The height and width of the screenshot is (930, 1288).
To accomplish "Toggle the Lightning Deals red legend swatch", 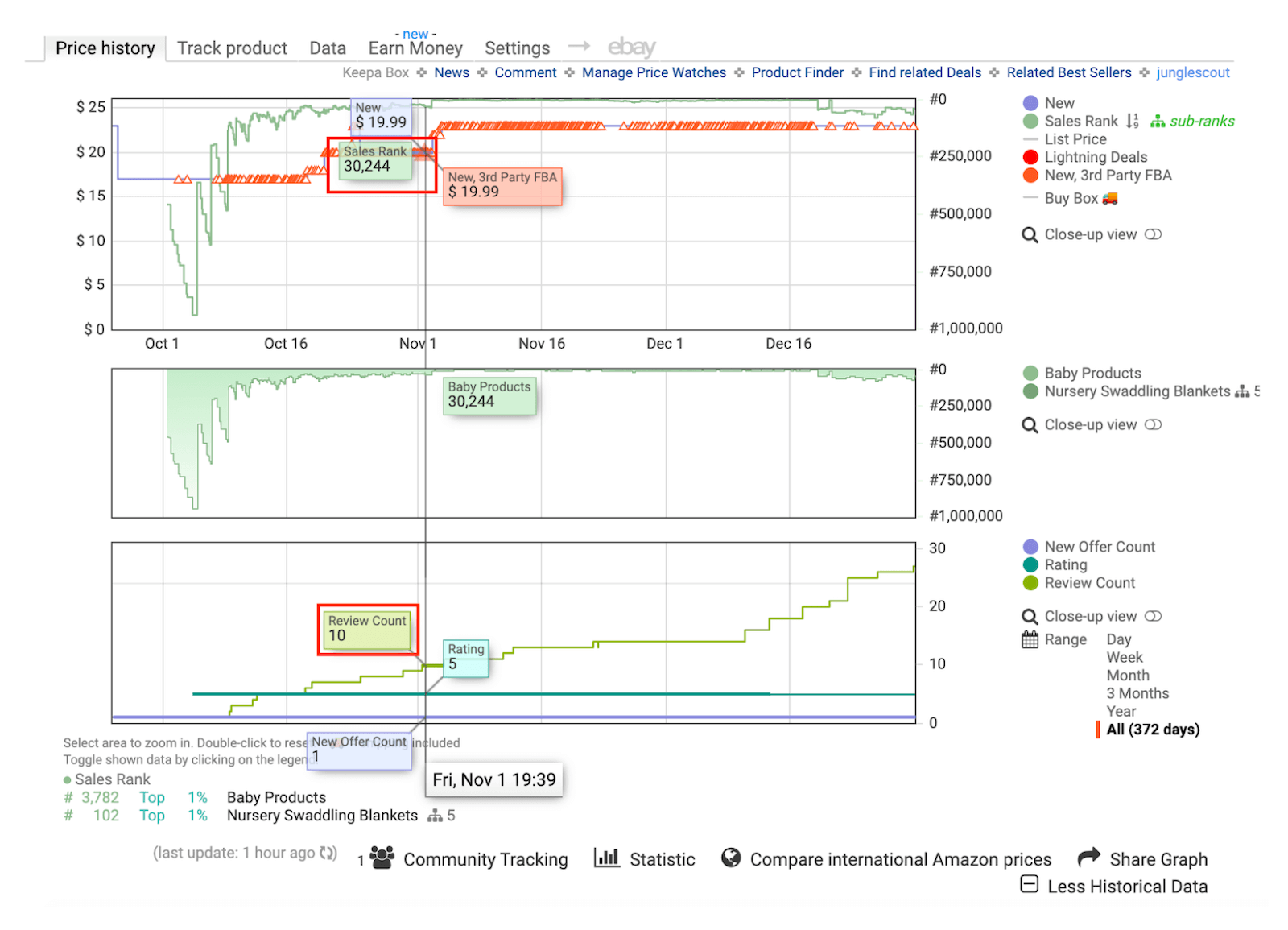I will pyautogui.click(x=1030, y=157).
